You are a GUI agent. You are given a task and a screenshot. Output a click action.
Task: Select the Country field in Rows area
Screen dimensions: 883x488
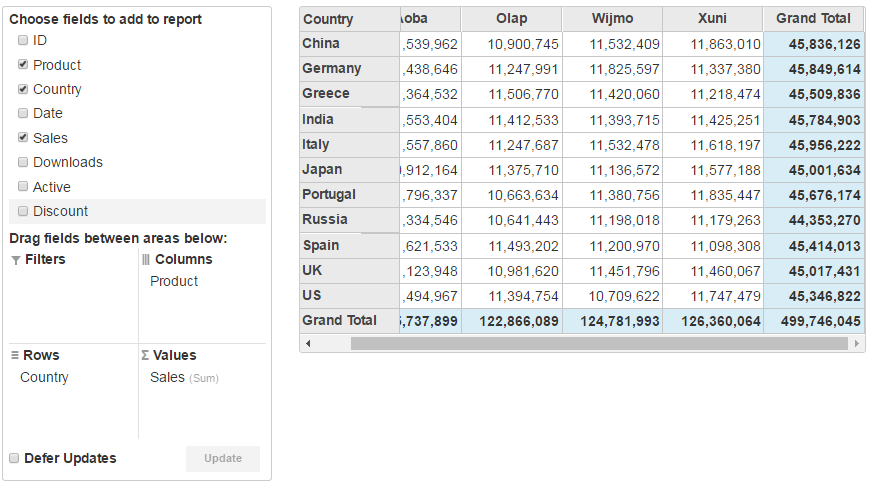pos(44,378)
